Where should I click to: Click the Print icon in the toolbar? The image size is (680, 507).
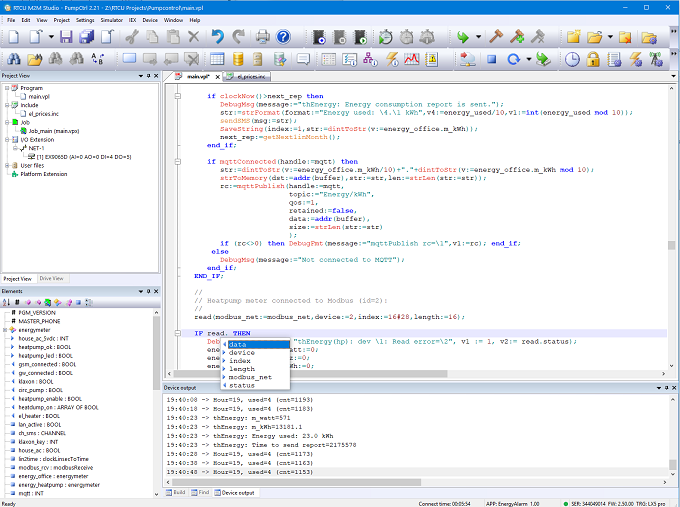[263, 37]
